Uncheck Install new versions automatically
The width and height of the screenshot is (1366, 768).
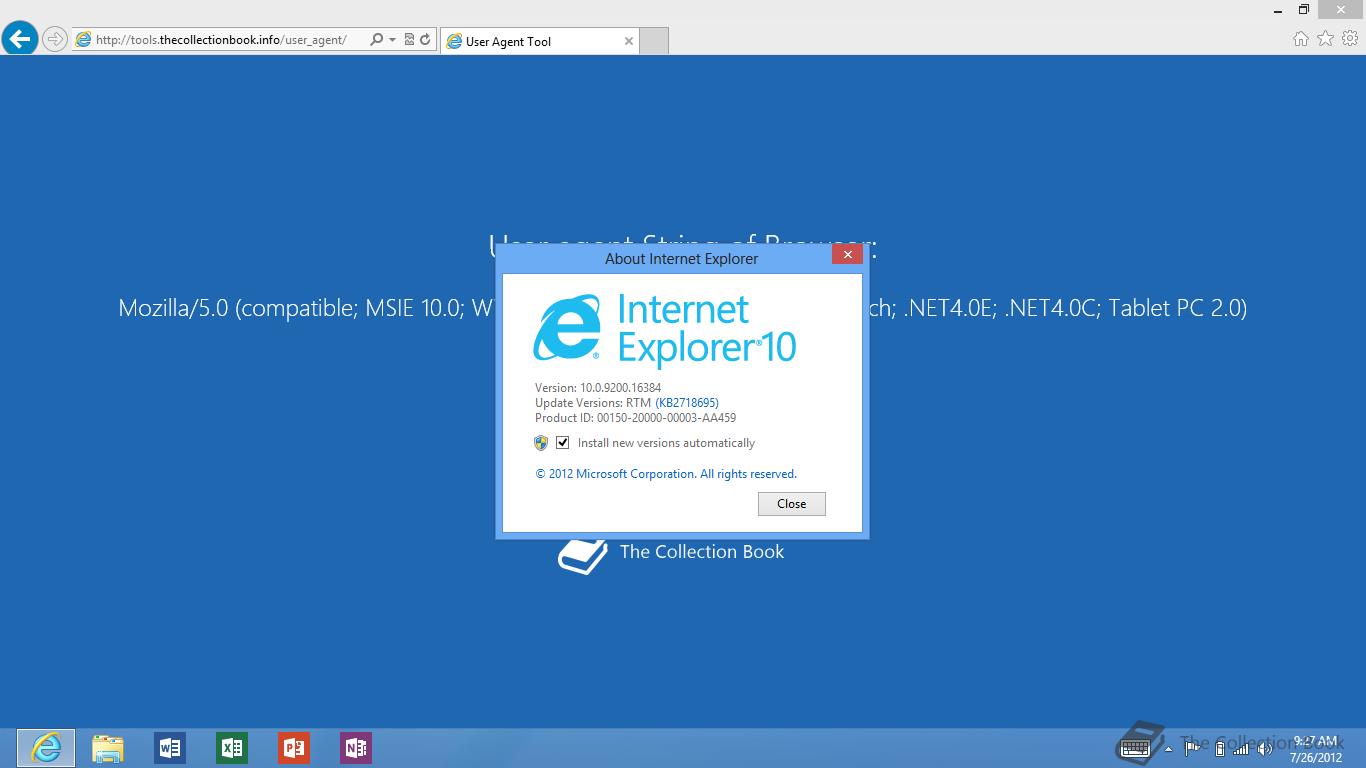pos(562,443)
